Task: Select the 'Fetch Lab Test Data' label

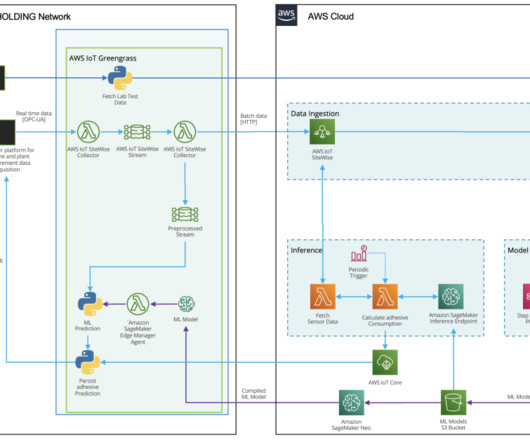Action: tap(120, 99)
